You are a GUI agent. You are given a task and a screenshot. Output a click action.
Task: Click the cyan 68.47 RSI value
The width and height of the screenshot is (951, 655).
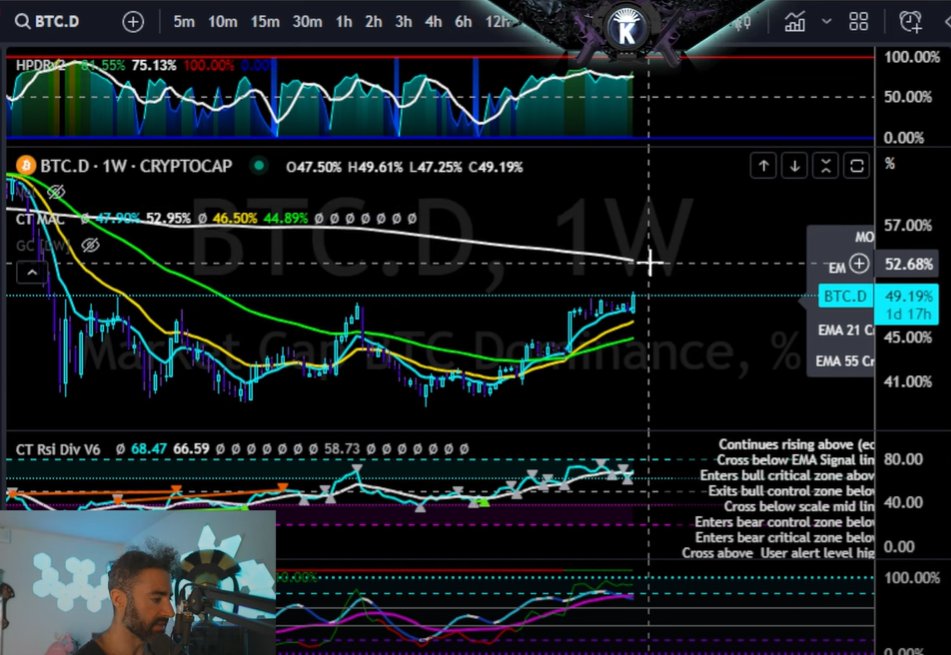[149, 449]
